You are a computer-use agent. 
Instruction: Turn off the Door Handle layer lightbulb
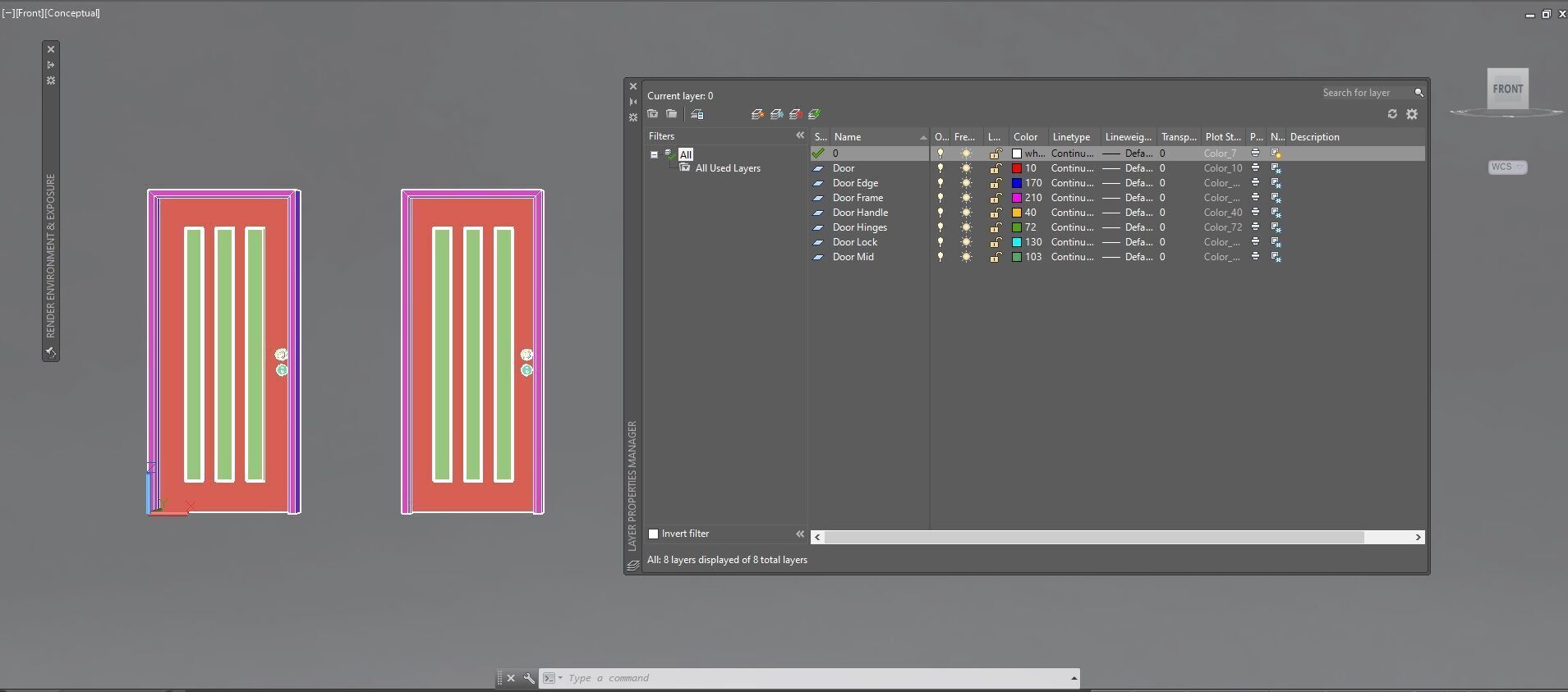(940, 213)
